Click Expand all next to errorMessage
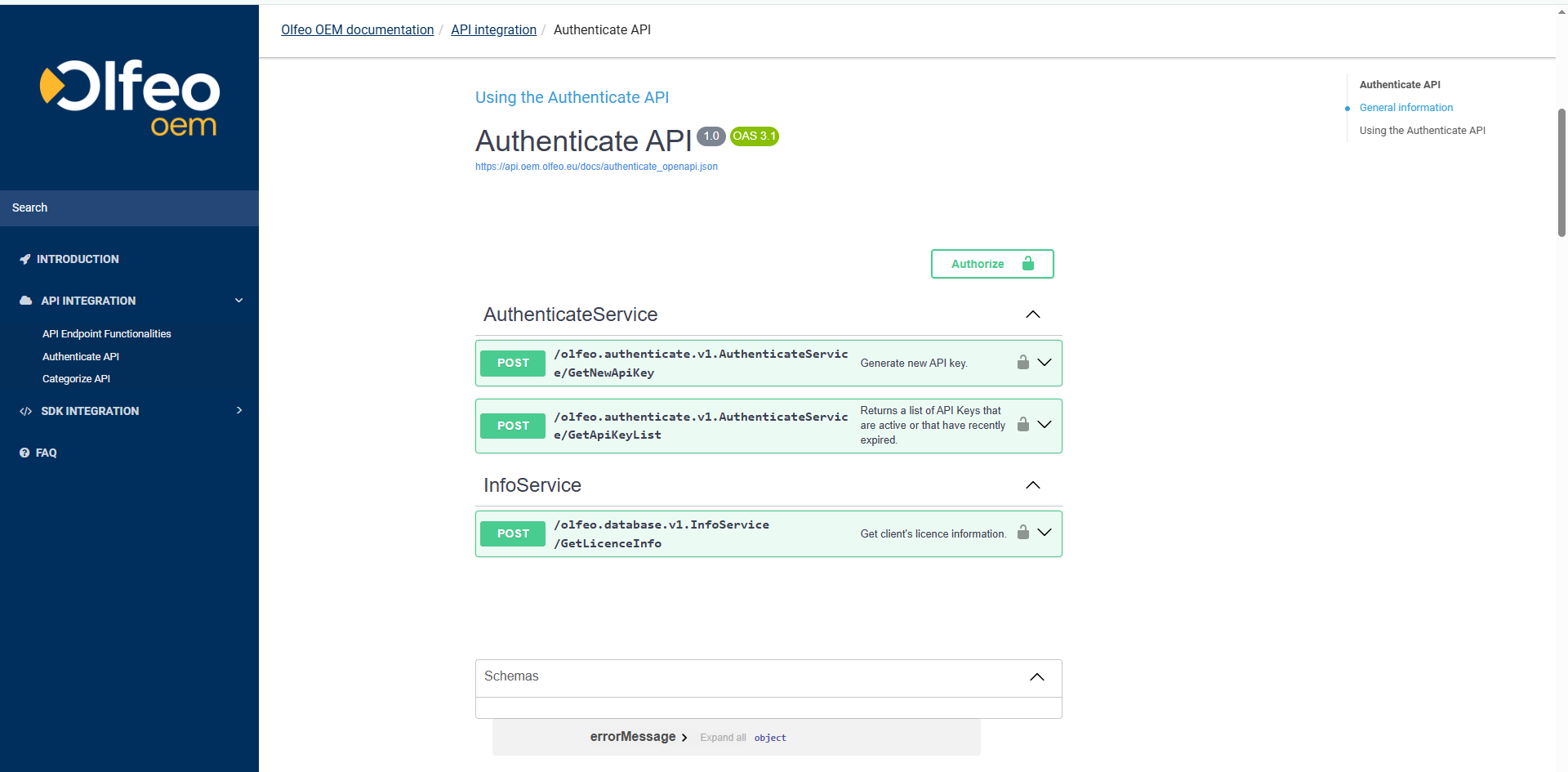This screenshot has height=772, width=1568. [x=723, y=738]
